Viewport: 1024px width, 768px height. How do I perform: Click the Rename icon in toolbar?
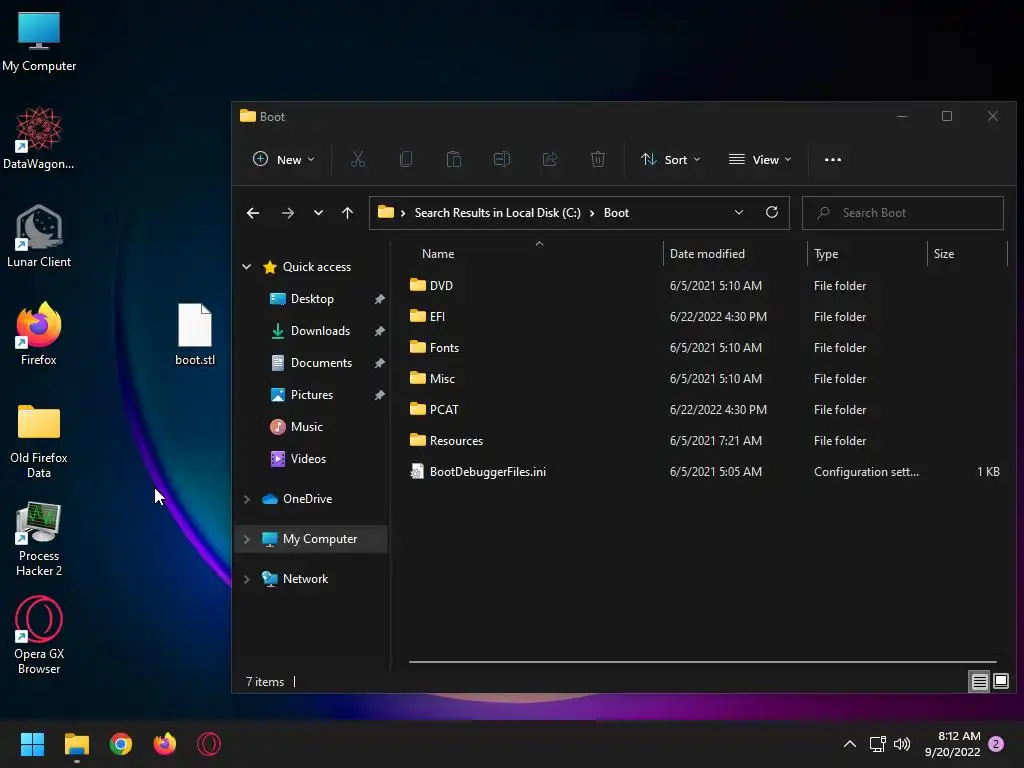[502, 159]
